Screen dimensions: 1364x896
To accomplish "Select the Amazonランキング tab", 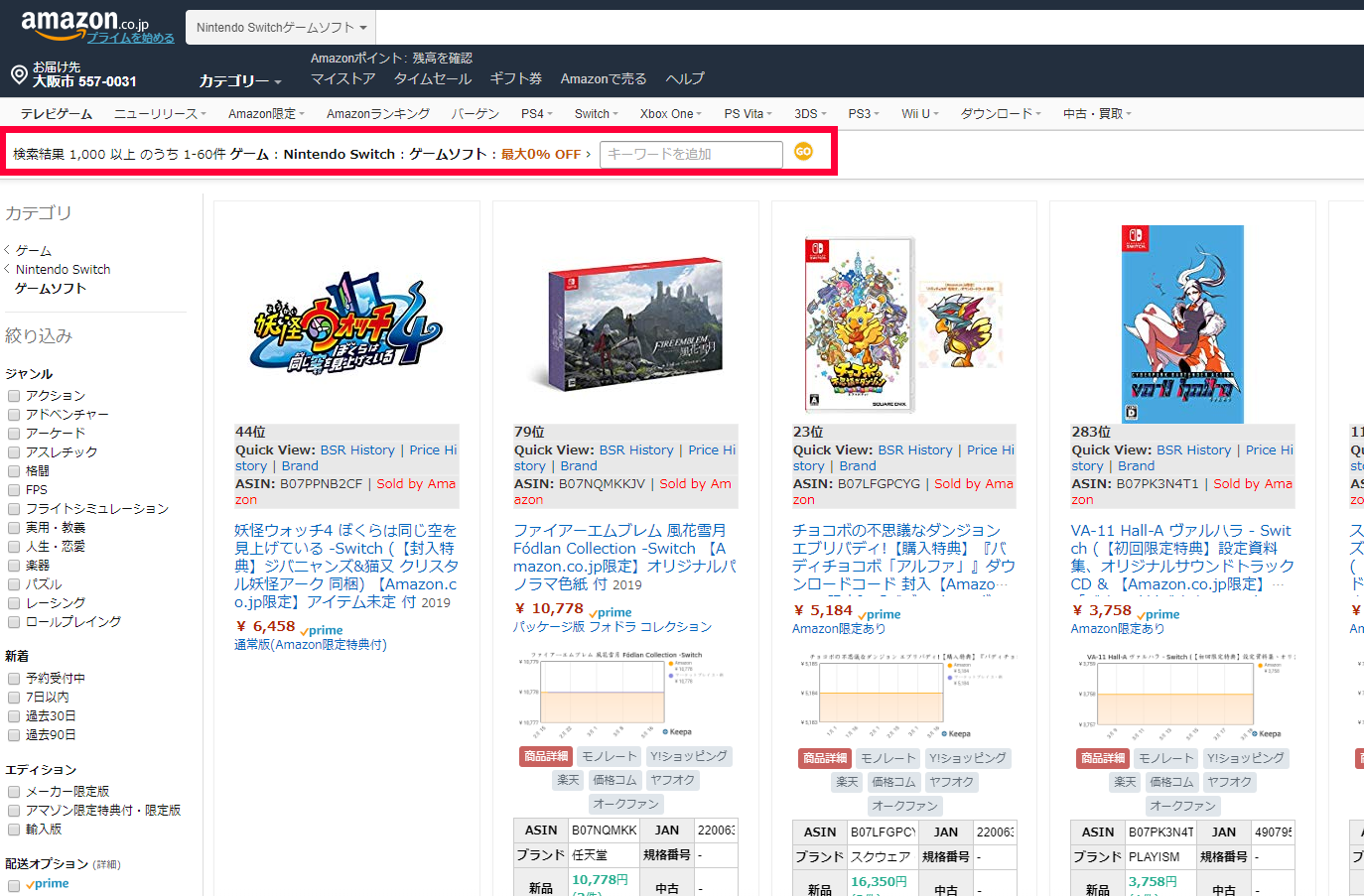I will [377, 114].
